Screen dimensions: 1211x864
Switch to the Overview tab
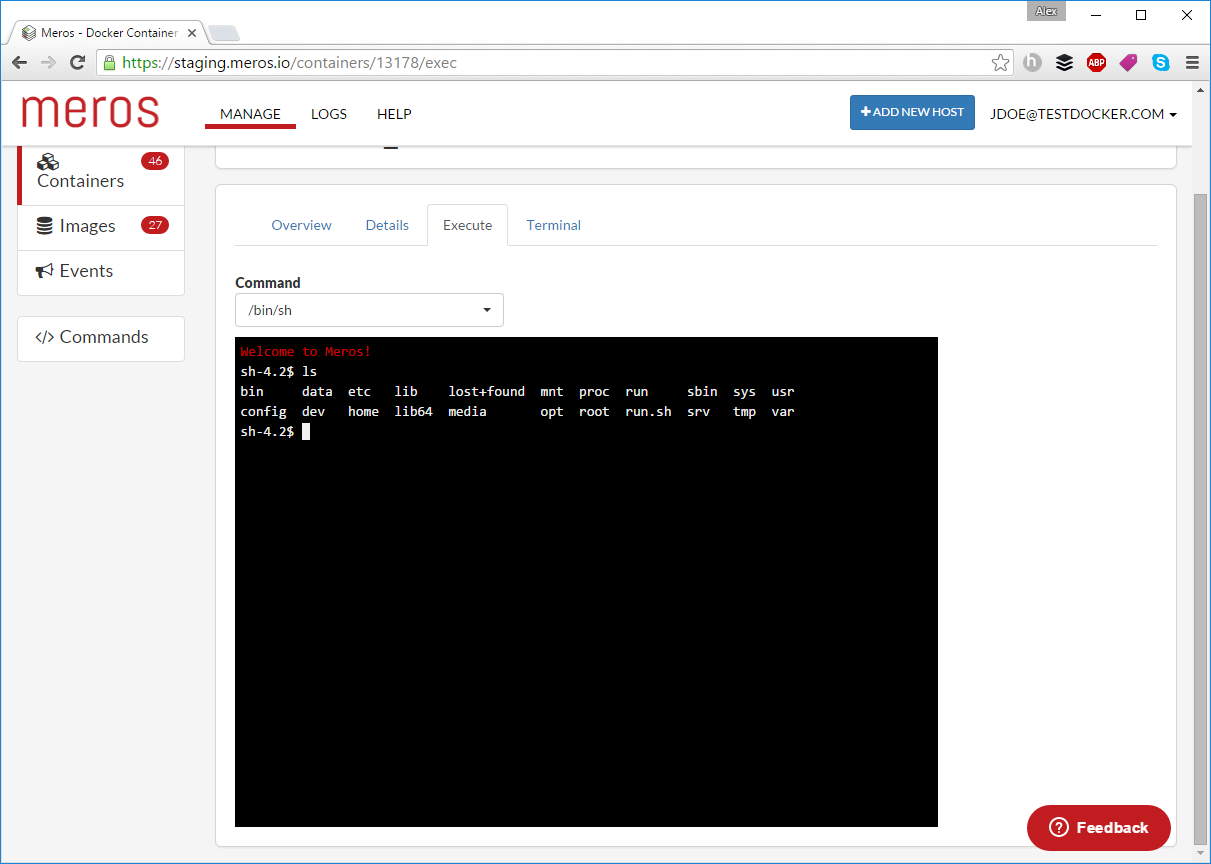tap(301, 225)
